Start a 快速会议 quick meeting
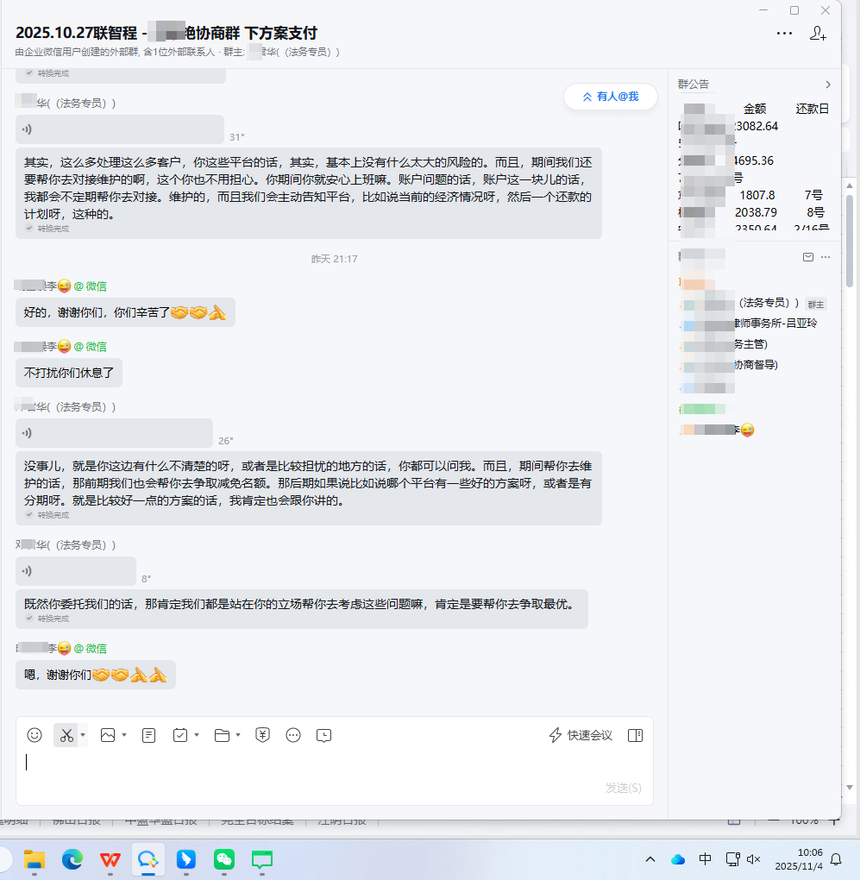This screenshot has width=860, height=880. pos(580,735)
